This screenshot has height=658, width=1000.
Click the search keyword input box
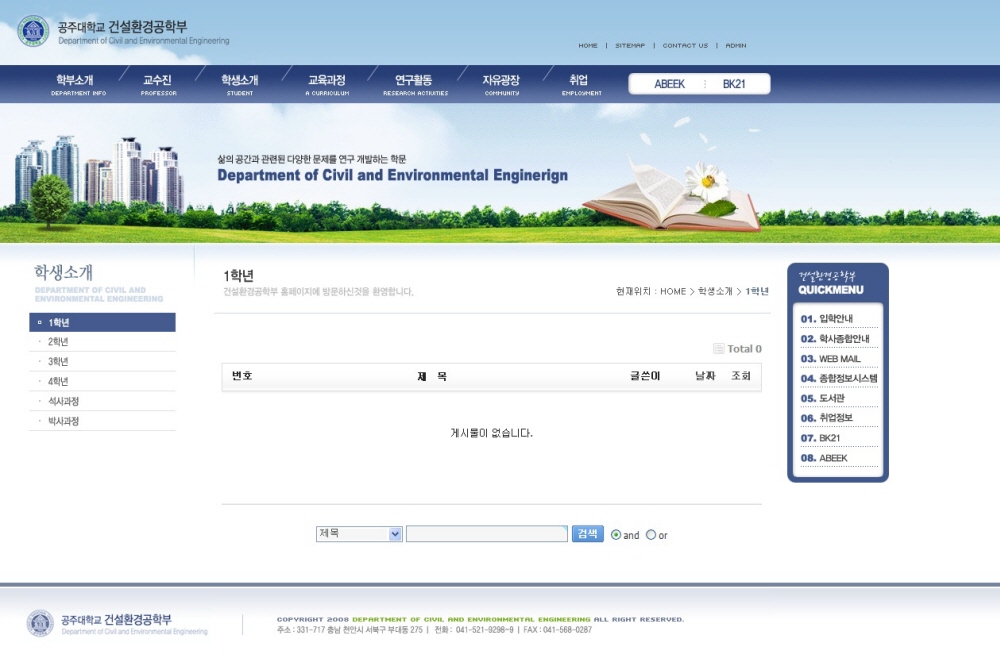tap(486, 534)
